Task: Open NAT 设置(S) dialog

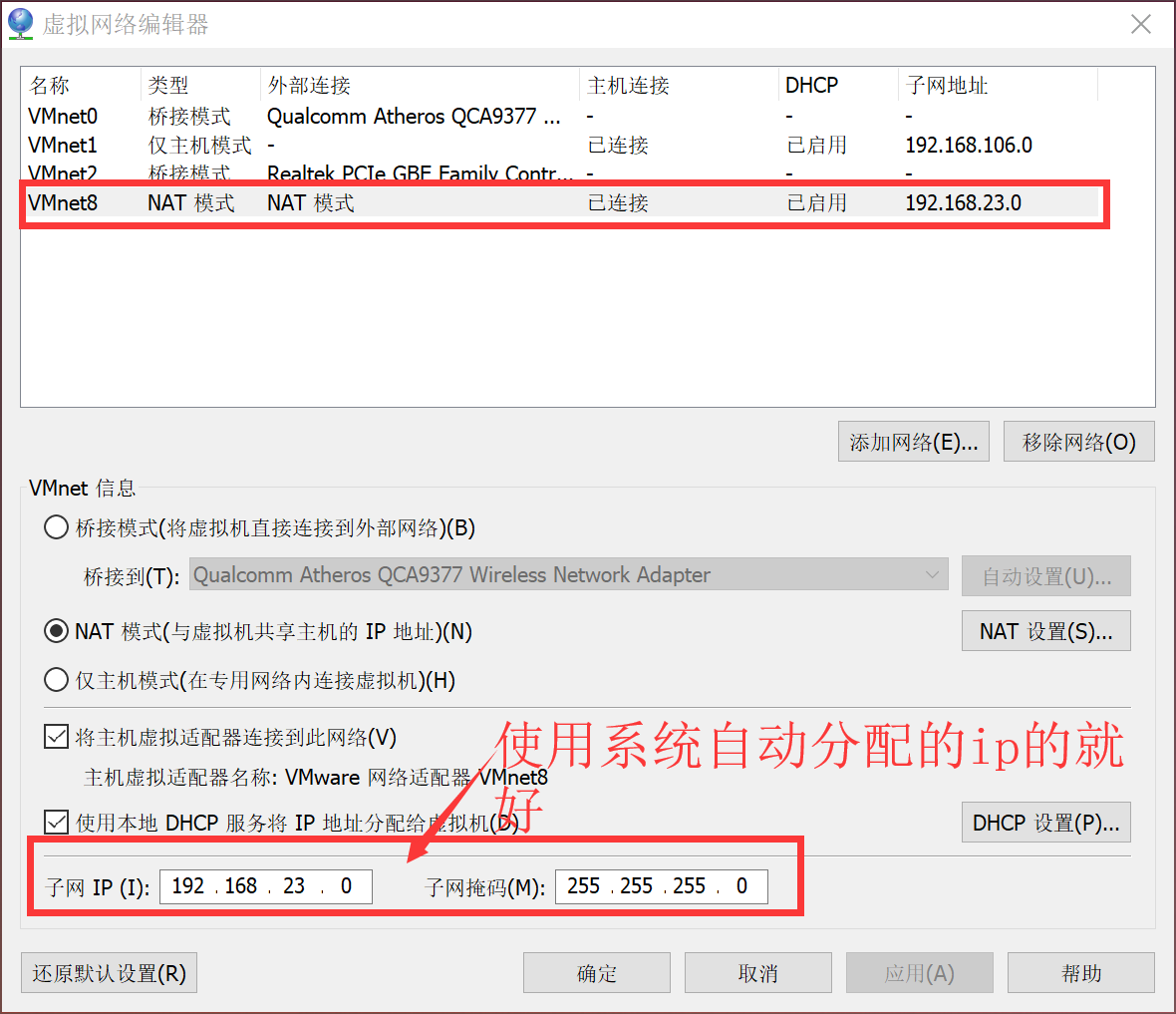Action: 1045,630
